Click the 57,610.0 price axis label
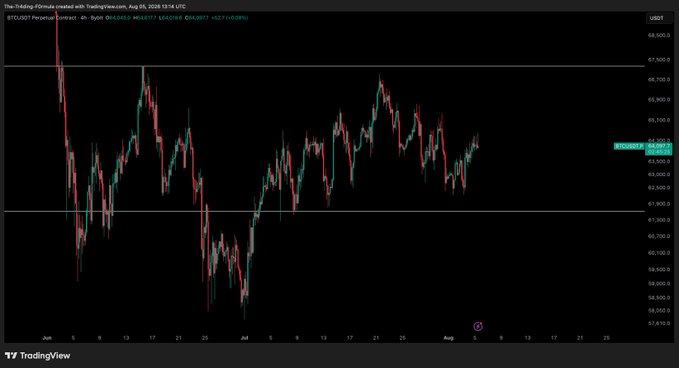Screen dimensions: 679x368 (x=659, y=323)
